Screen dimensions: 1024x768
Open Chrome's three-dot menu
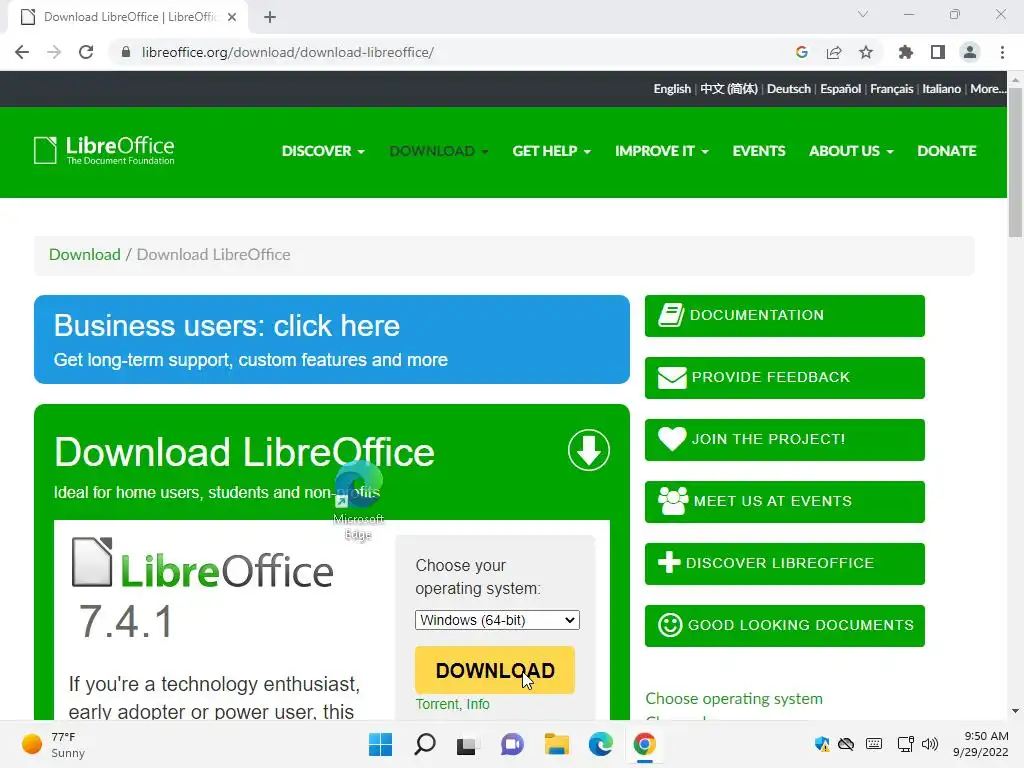click(1002, 52)
